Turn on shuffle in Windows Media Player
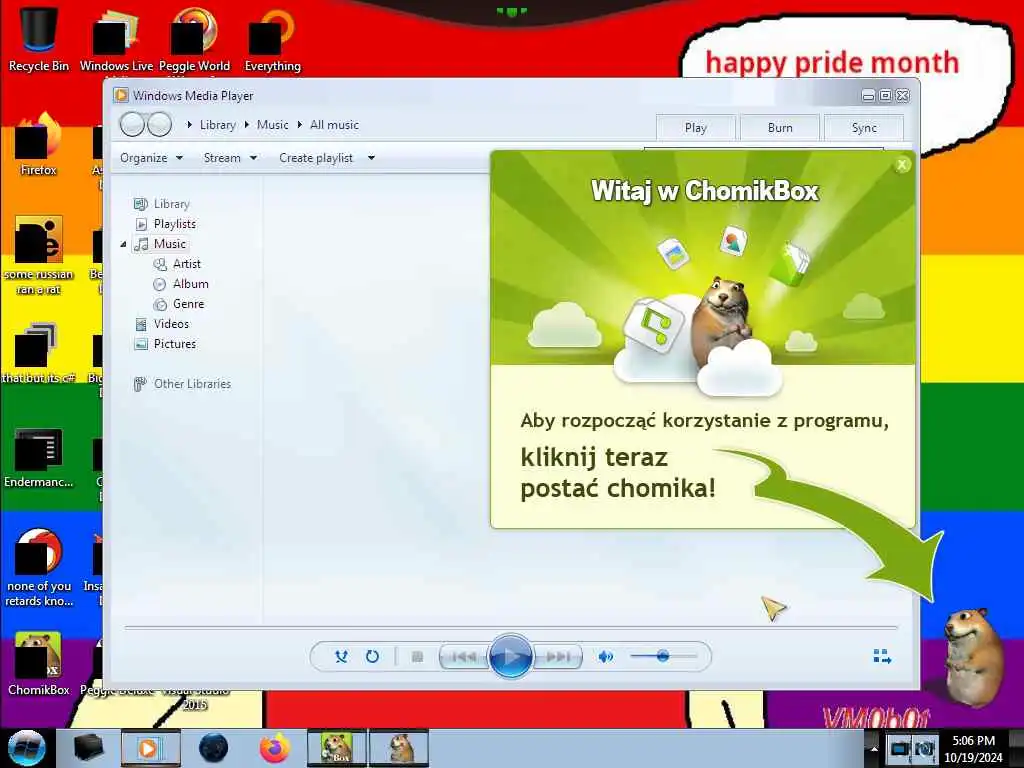Image resolution: width=1024 pixels, height=768 pixels. [x=341, y=656]
